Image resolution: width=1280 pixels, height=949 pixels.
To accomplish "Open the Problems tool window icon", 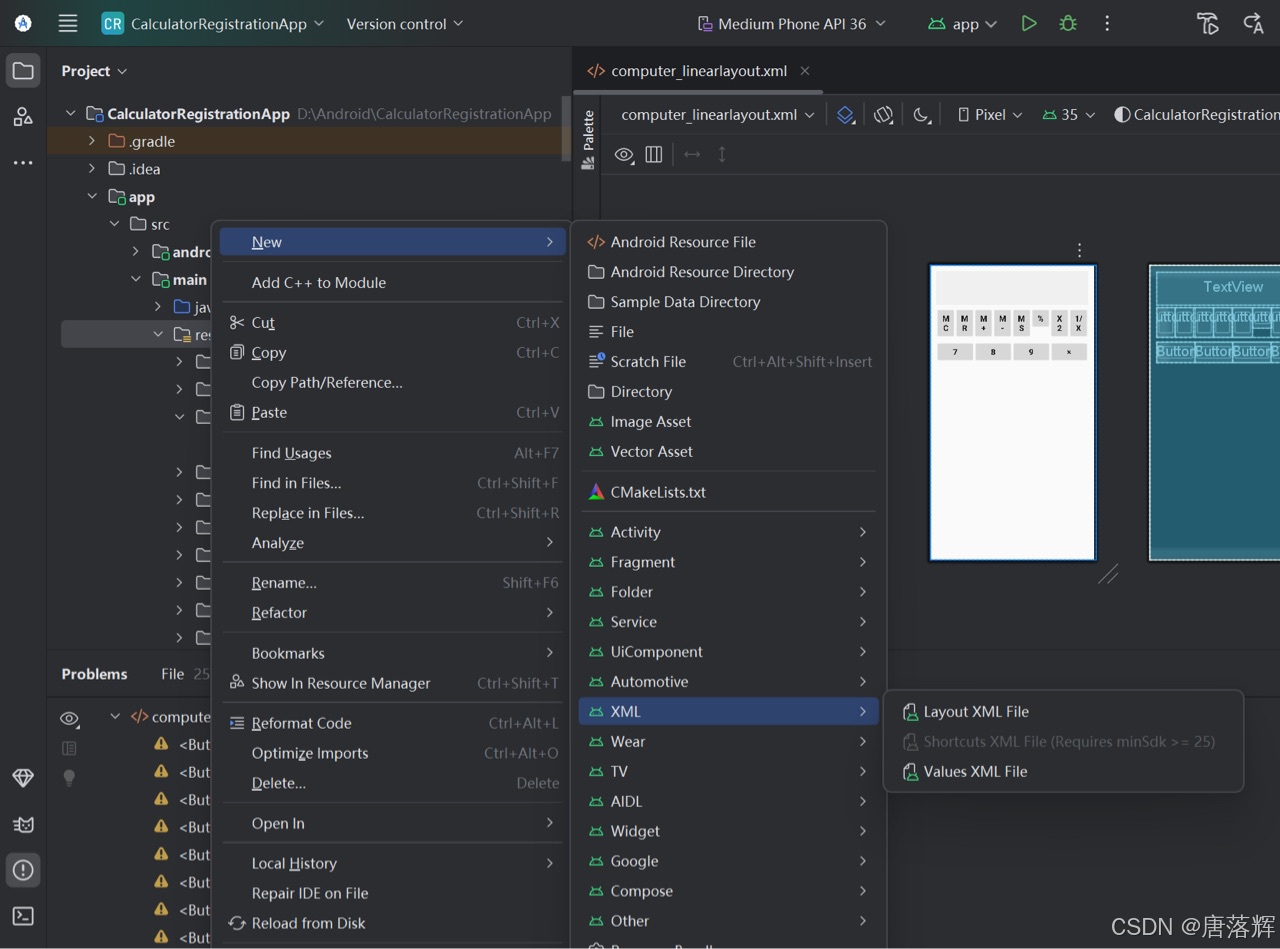I will click(x=22, y=870).
